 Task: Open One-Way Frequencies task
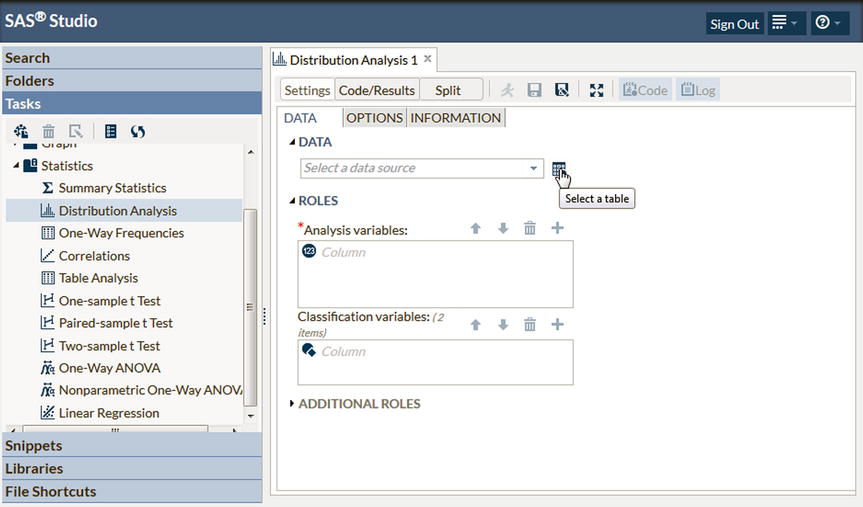click(x=121, y=233)
